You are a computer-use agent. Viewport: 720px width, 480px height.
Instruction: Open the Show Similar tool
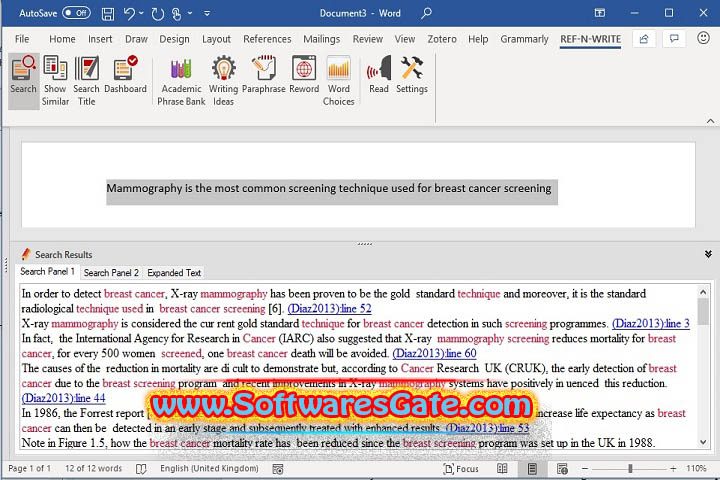click(55, 81)
